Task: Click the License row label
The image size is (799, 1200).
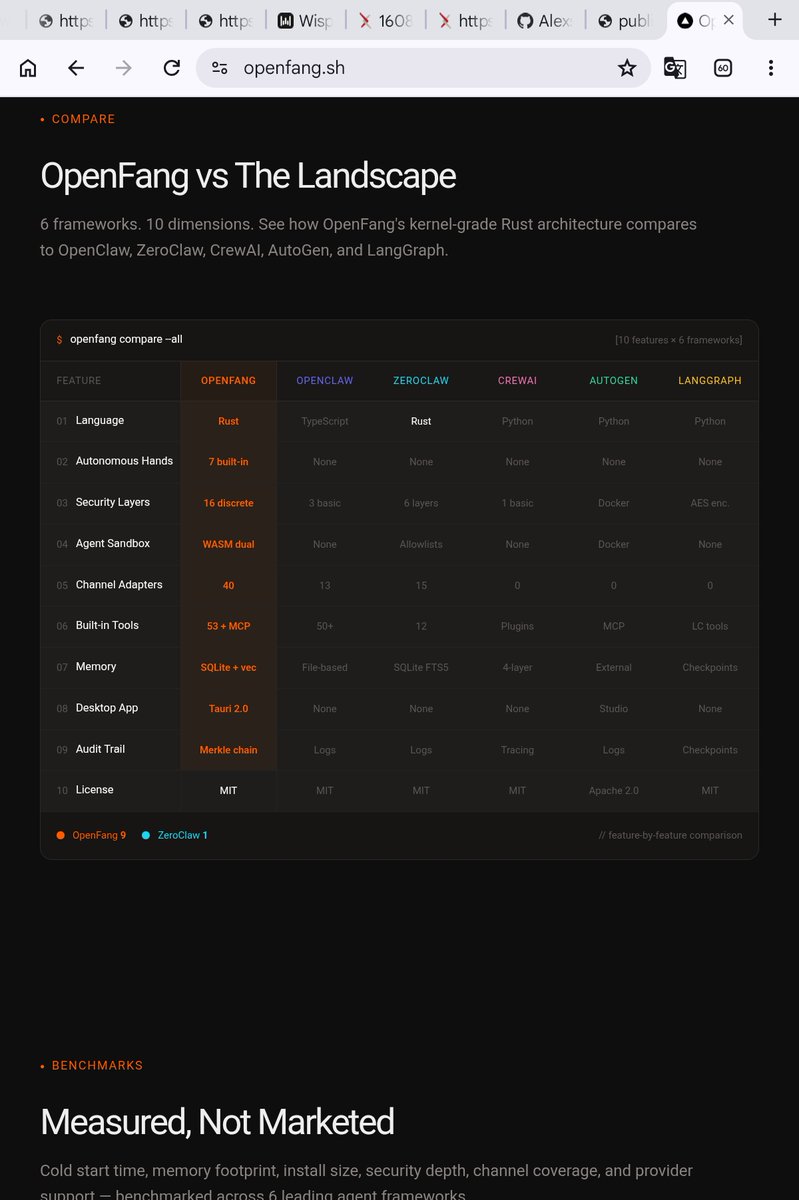Action: [95, 790]
